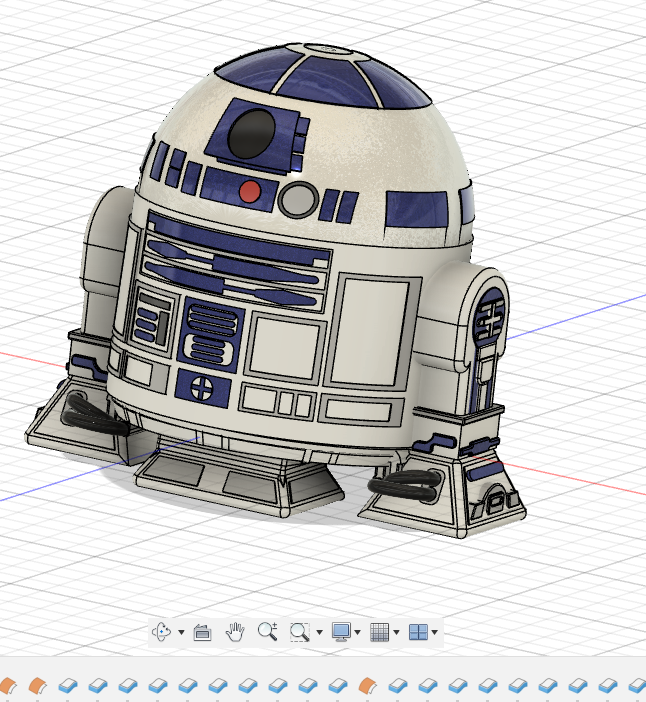The height and width of the screenshot is (702, 646).
Task: Pick the black eye lens on the dome
Action: pos(251,133)
